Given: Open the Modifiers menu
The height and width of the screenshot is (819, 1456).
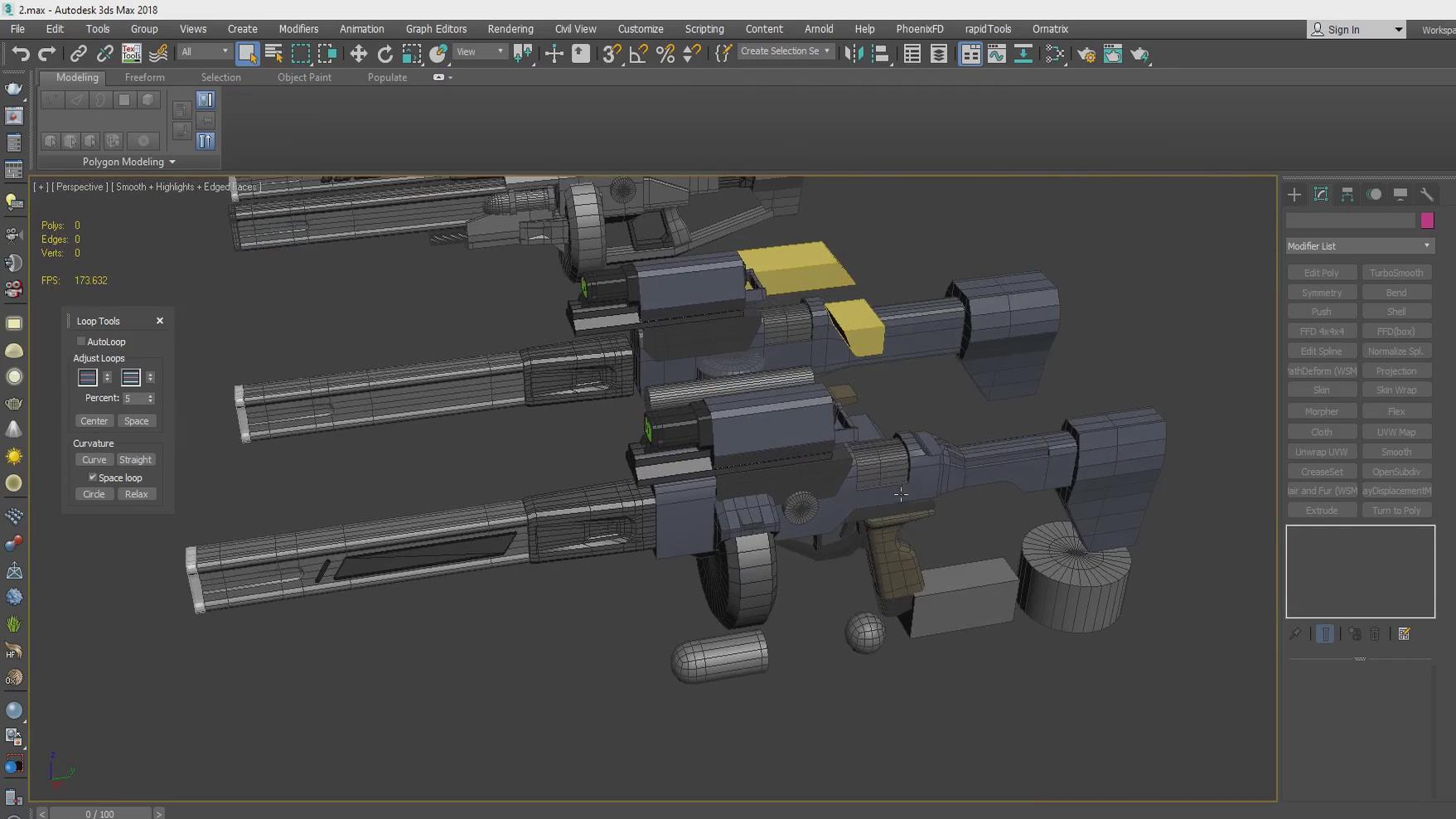Looking at the screenshot, I should [298, 29].
